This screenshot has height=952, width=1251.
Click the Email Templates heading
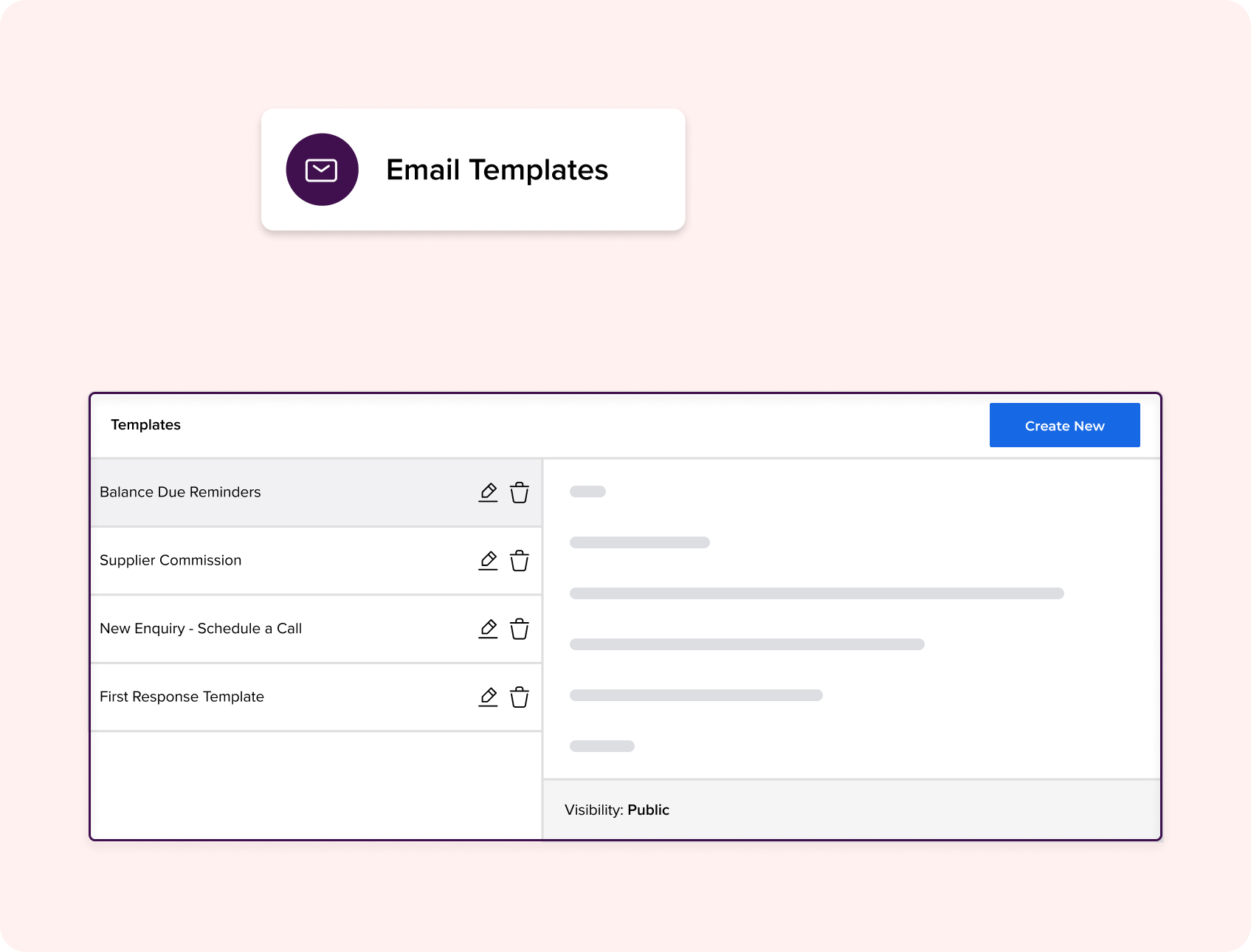497,170
